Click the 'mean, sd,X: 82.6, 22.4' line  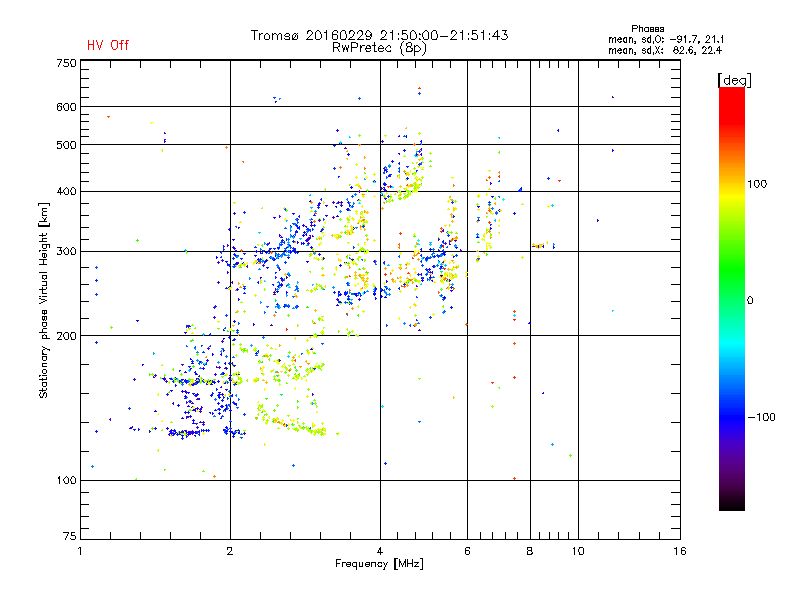[665, 50]
